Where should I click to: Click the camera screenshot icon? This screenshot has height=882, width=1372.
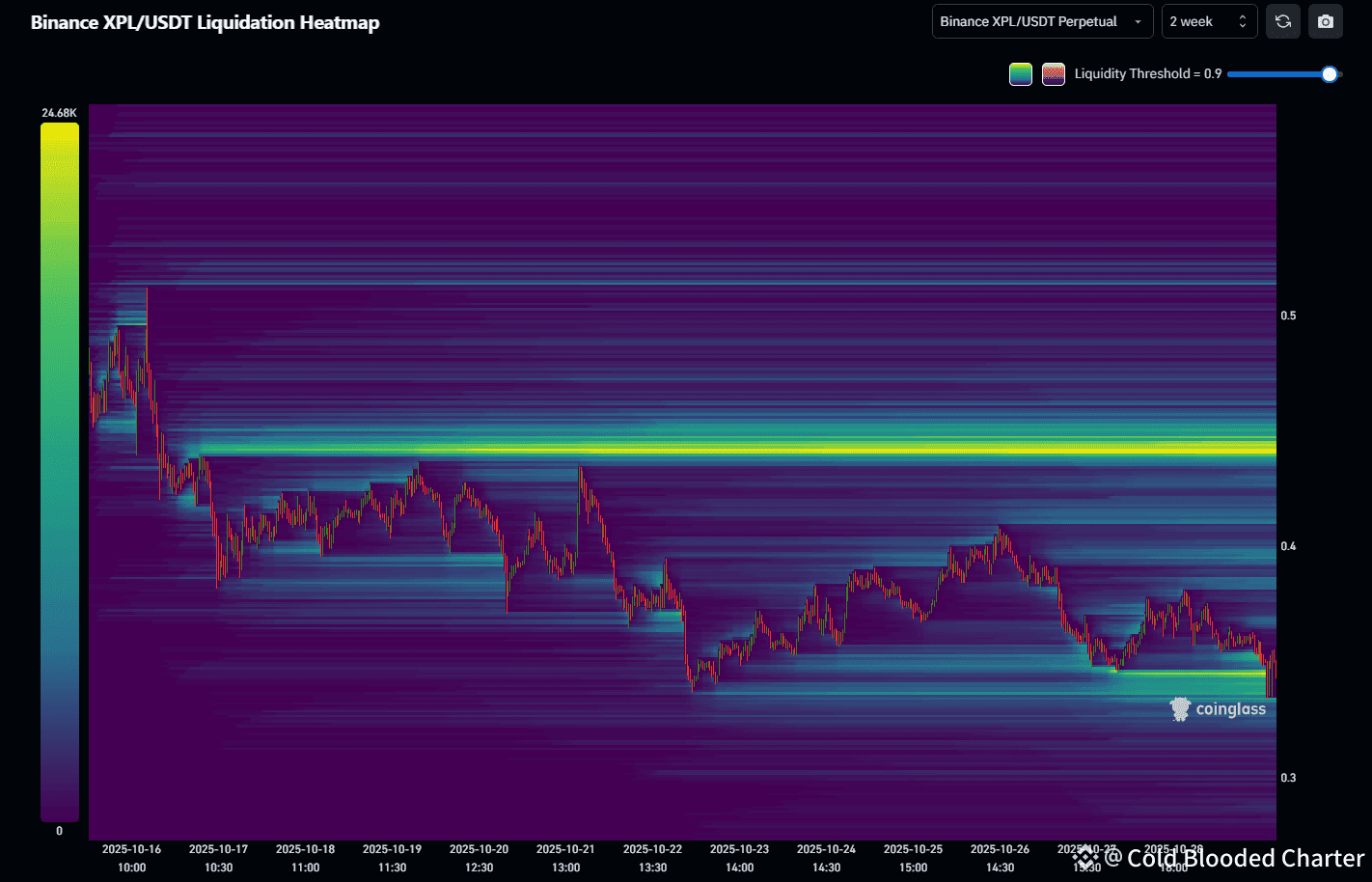coord(1326,21)
